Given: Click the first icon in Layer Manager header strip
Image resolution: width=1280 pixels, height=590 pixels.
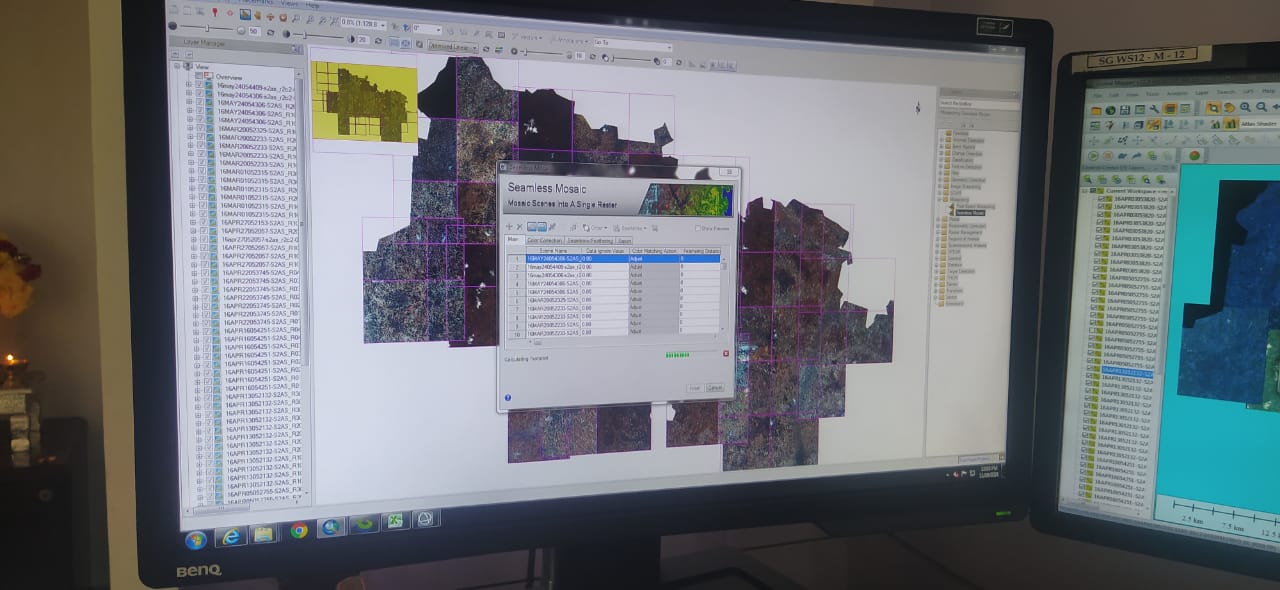Looking at the screenshot, I should point(175,54).
